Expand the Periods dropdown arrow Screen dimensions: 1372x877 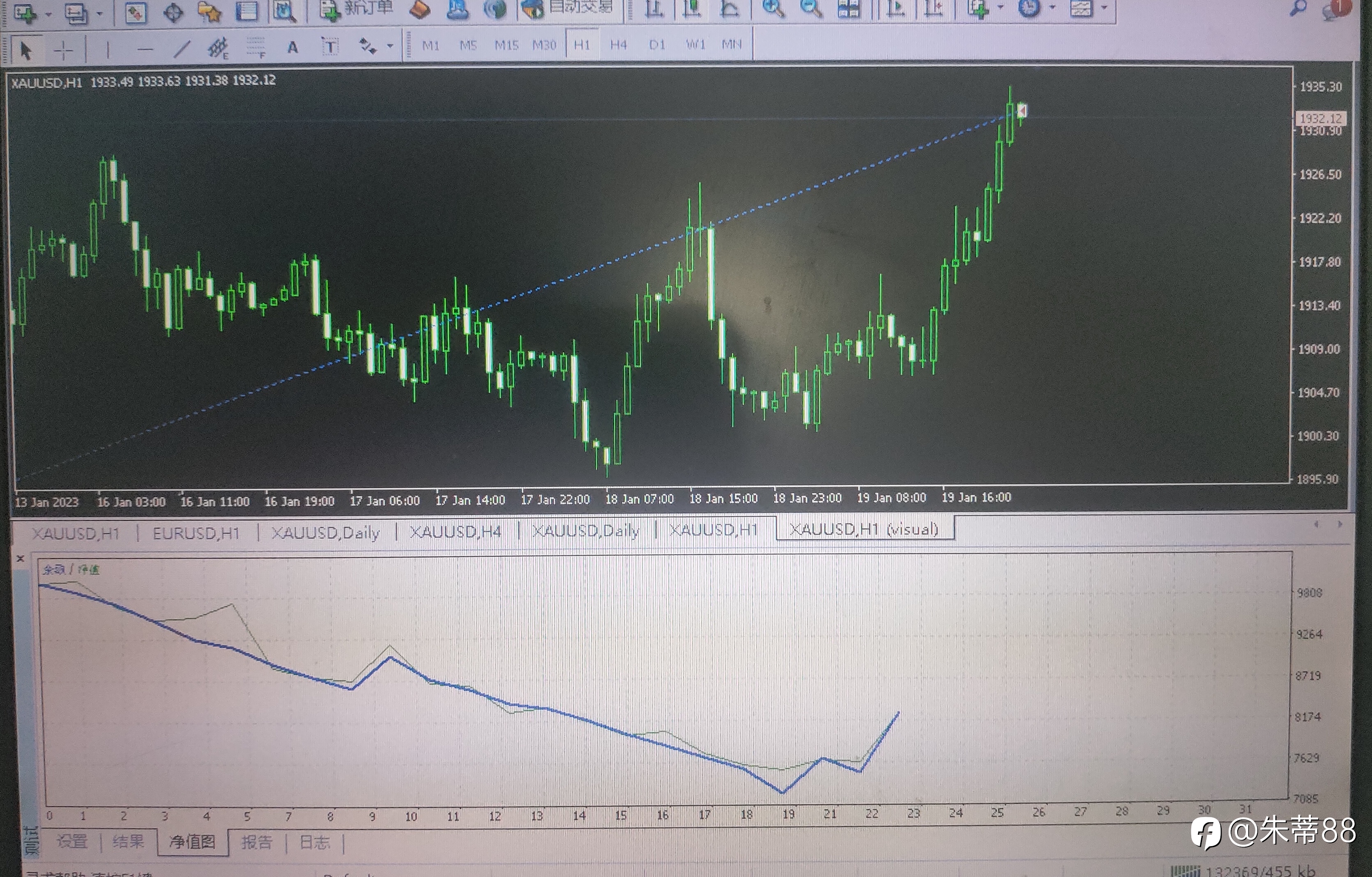tap(1052, 8)
